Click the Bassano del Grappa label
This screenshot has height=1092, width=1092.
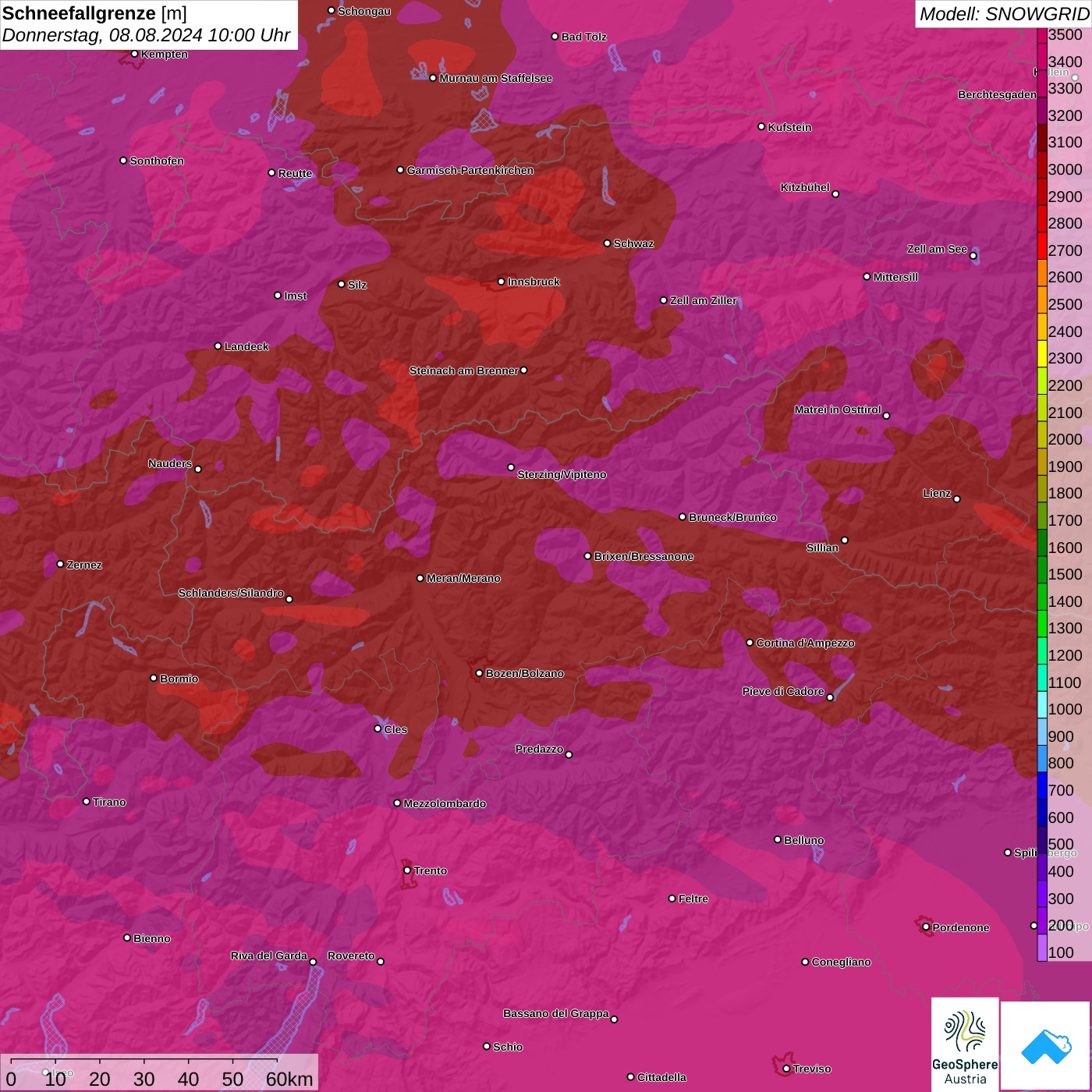click(x=556, y=1013)
